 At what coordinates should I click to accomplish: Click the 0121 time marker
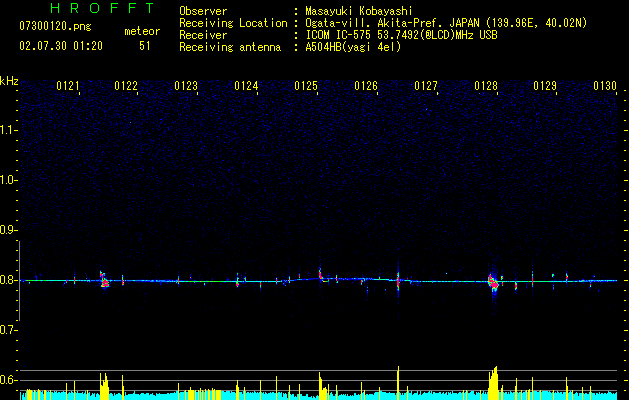(x=67, y=85)
